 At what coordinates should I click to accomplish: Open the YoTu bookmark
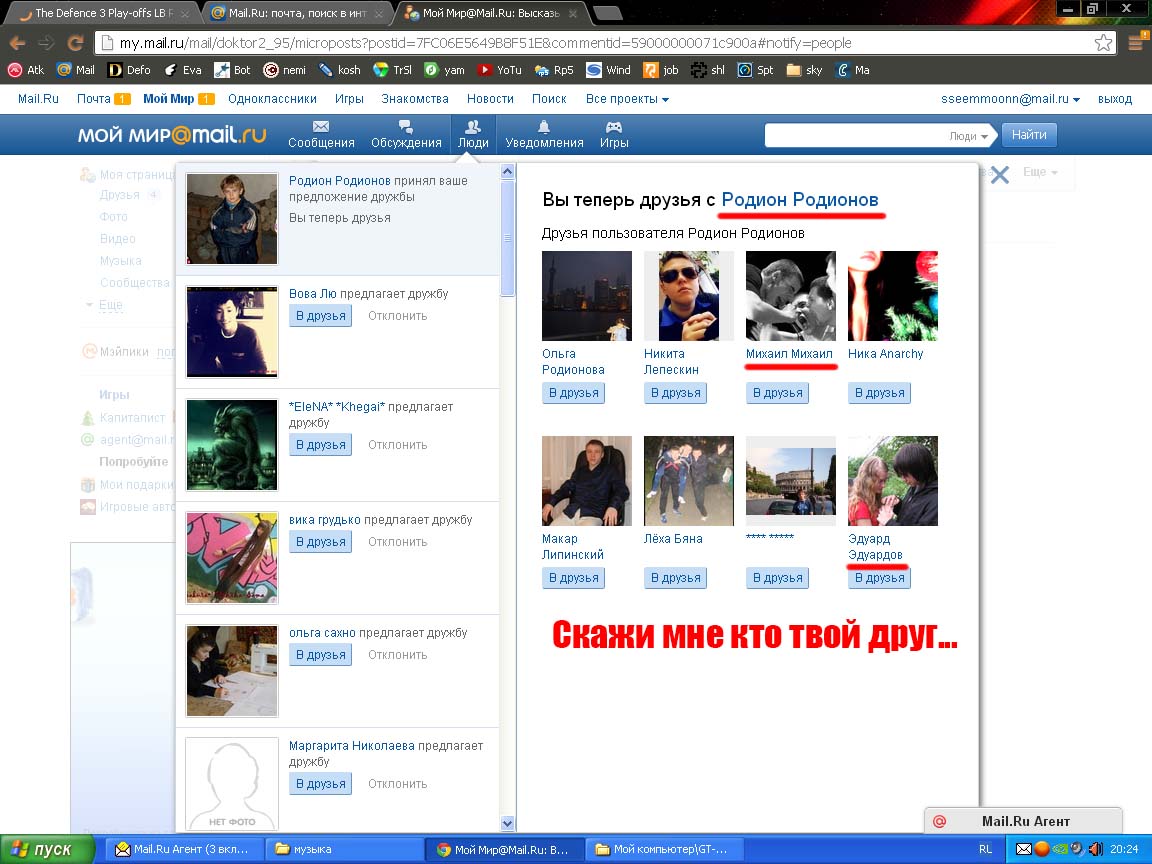[499, 70]
